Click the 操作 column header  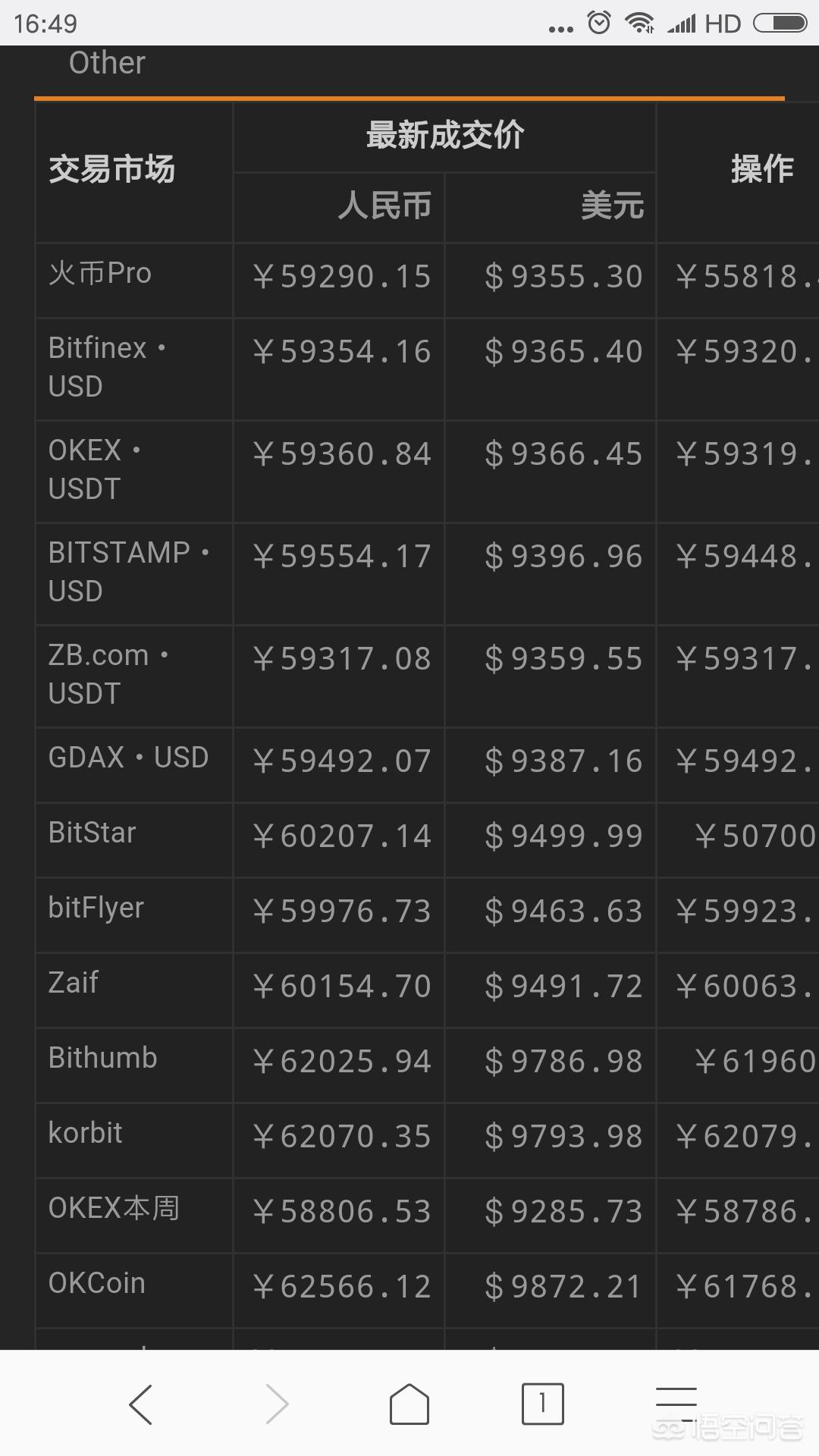(762, 169)
